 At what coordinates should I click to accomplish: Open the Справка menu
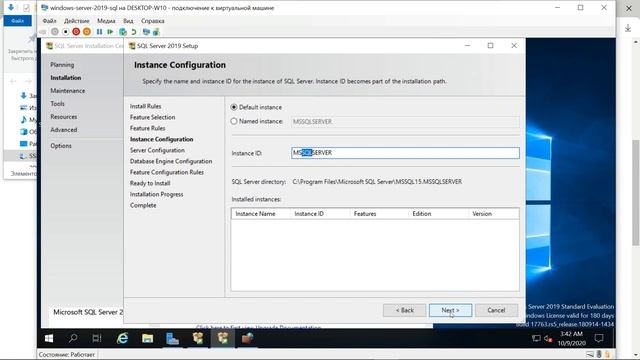click(x=153, y=21)
